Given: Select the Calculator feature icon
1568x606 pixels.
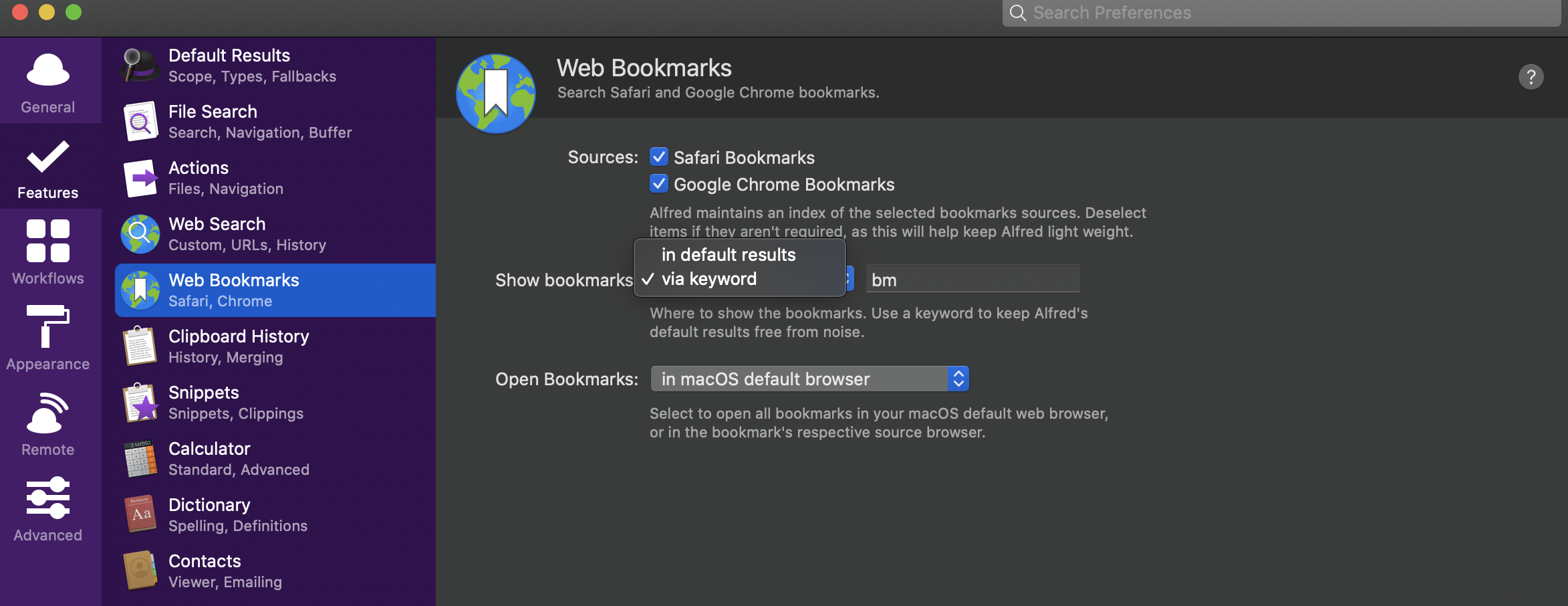Looking at the screenshot, I should (x=140, y=459).
